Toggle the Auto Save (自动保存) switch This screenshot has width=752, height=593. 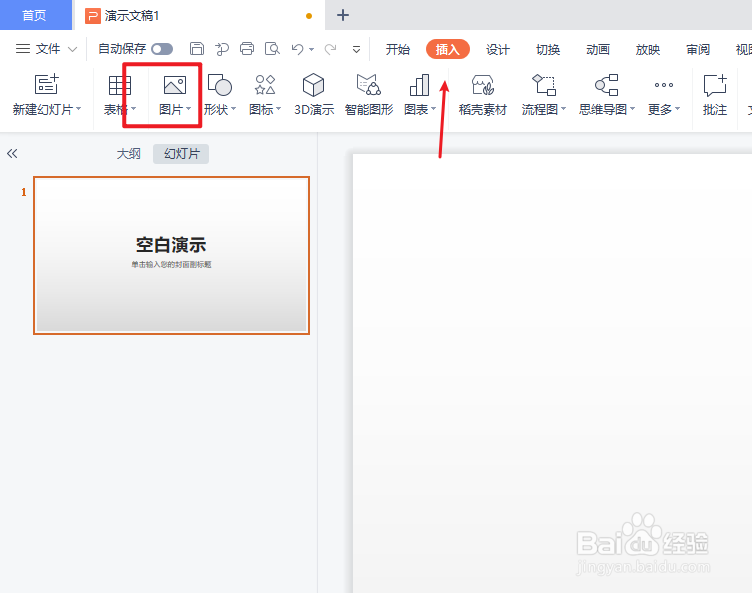[x=162, y=49]
